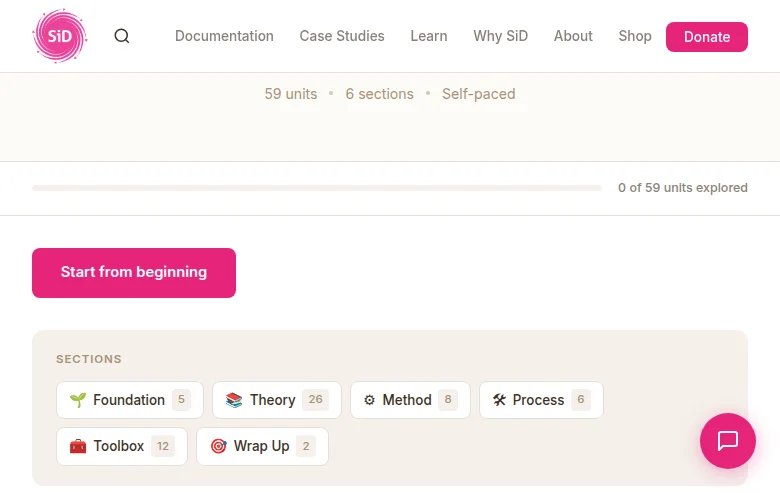Click the Wrap Up target icon
Viewport: 780px width, 493px height.
point(218,446)
